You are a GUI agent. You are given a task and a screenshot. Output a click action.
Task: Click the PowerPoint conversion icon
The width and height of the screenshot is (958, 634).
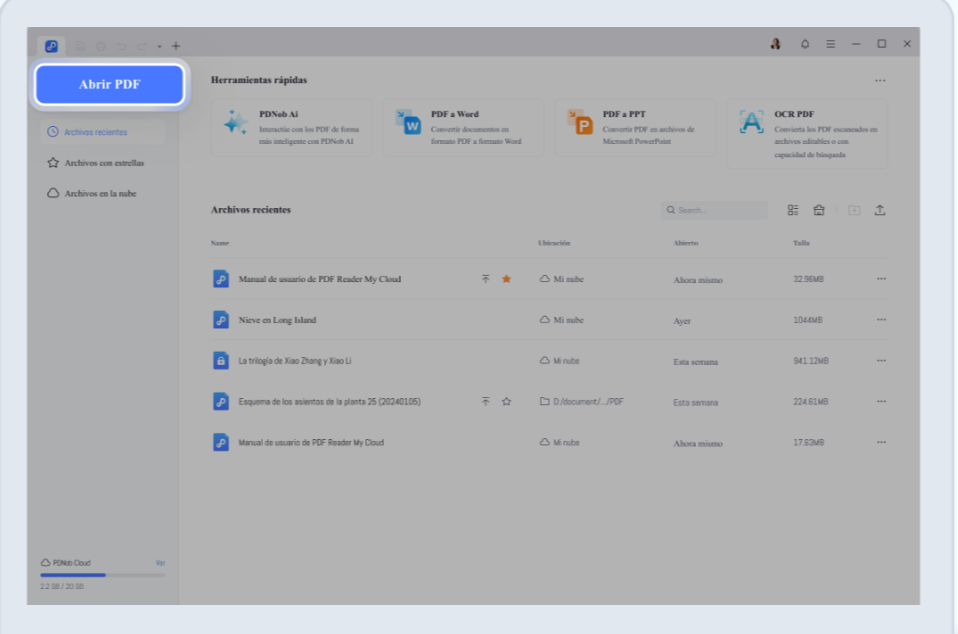click(x=580, y=122)
